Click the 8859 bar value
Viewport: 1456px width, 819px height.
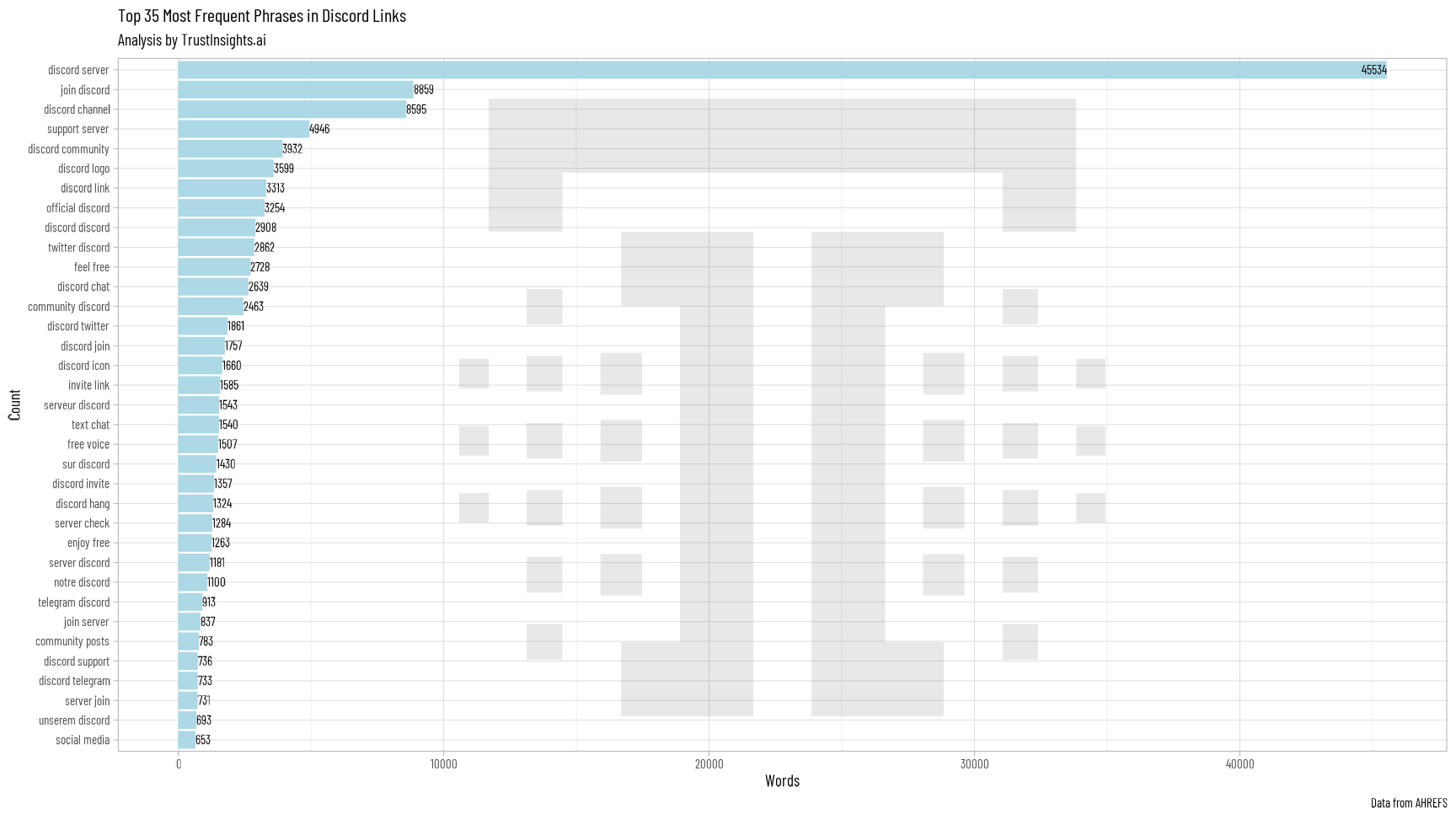(x=424, y=89)
